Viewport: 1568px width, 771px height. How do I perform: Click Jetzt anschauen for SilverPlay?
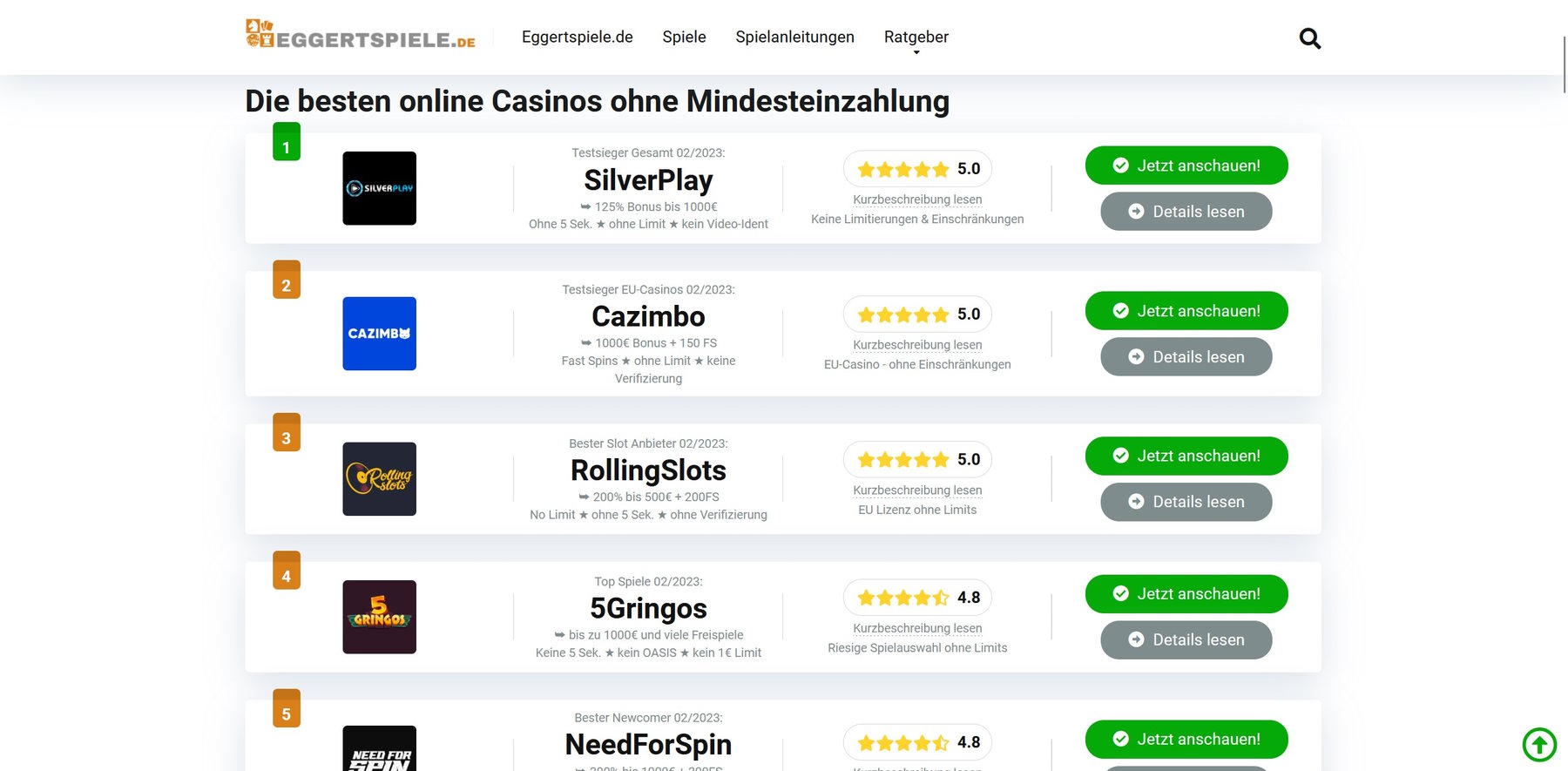coord(1186,165)
